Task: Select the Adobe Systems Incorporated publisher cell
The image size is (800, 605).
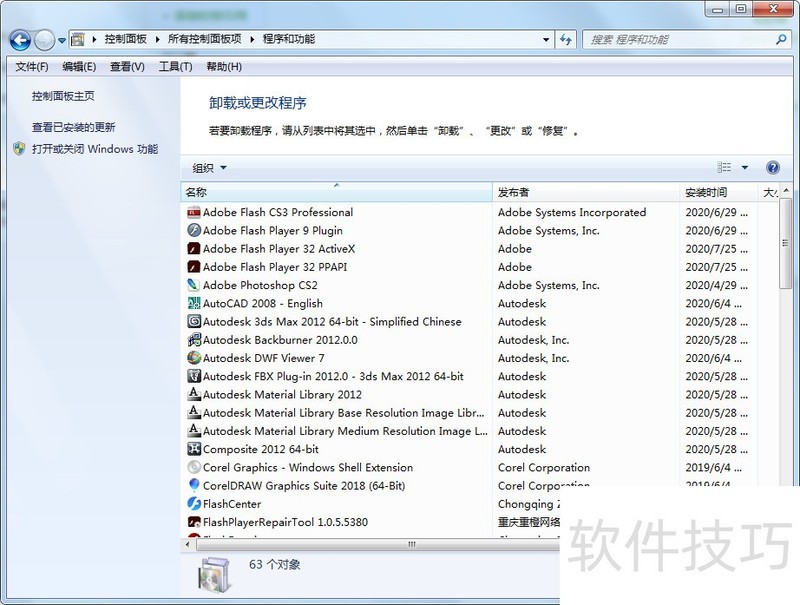Action: [572, 212]
